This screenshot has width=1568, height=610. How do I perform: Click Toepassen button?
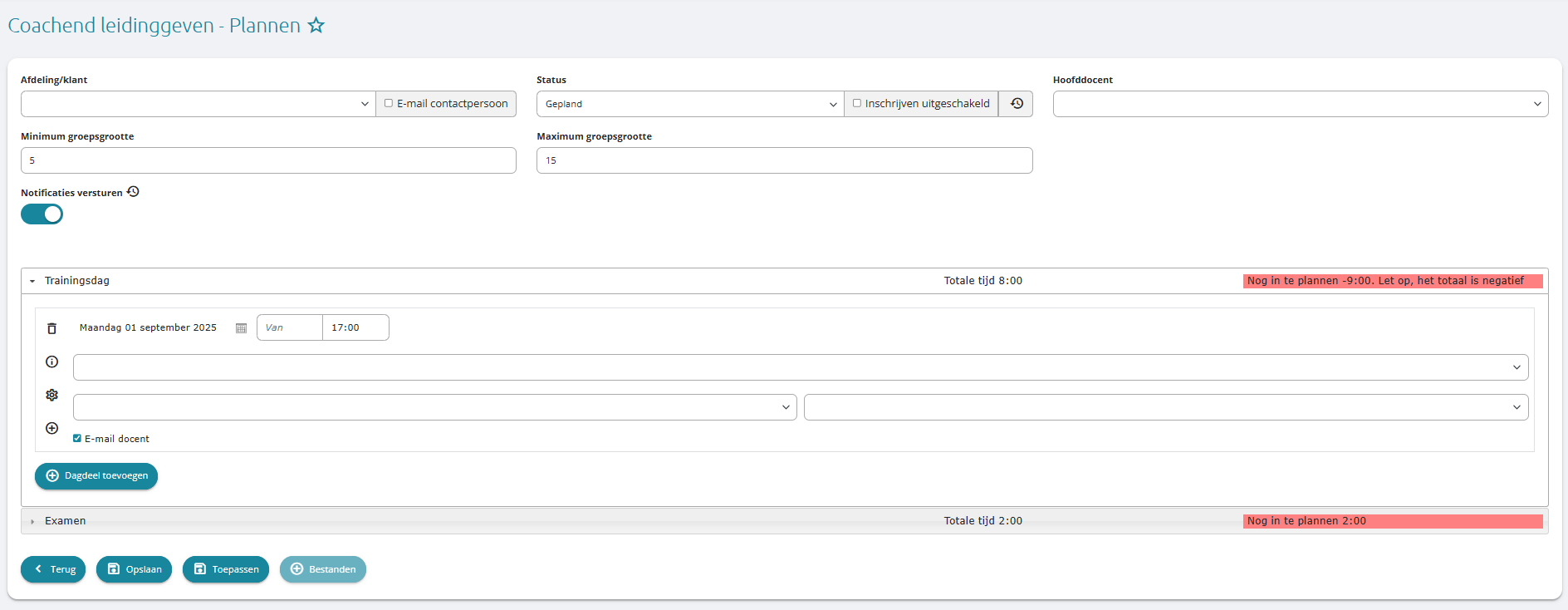coord(226,569)
